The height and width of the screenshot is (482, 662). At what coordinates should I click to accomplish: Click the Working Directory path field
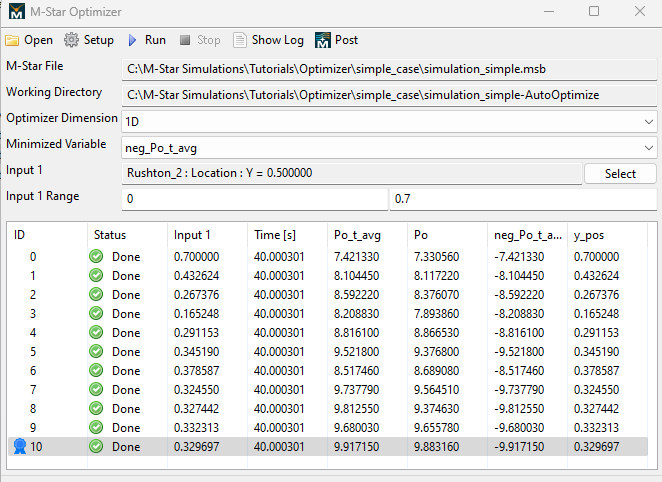pos(389,95)
